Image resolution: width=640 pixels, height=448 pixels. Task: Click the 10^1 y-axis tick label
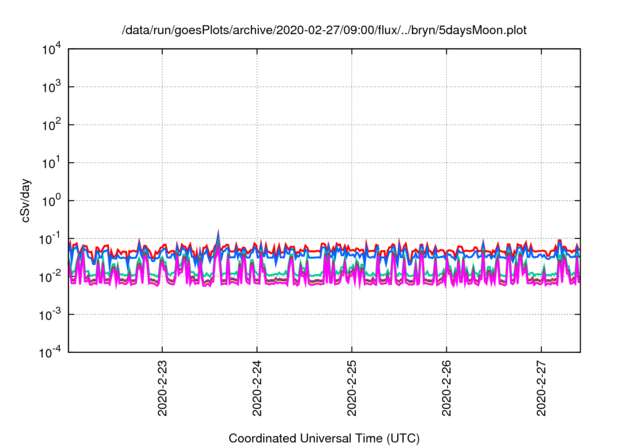coord(52,163)
